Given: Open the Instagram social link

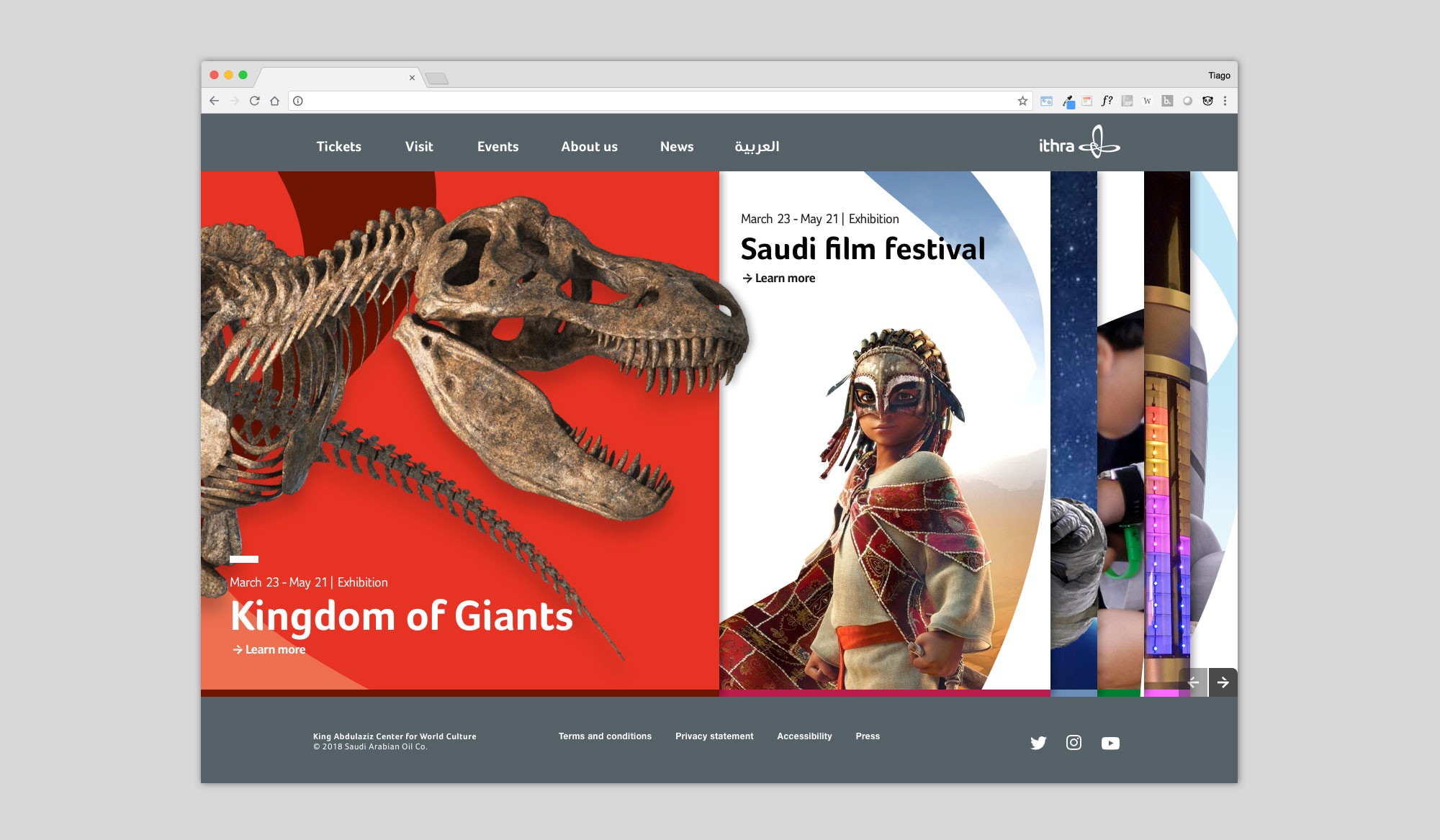Looking at the screenshot, I should pyautogui.click(x=1074, y=743).
